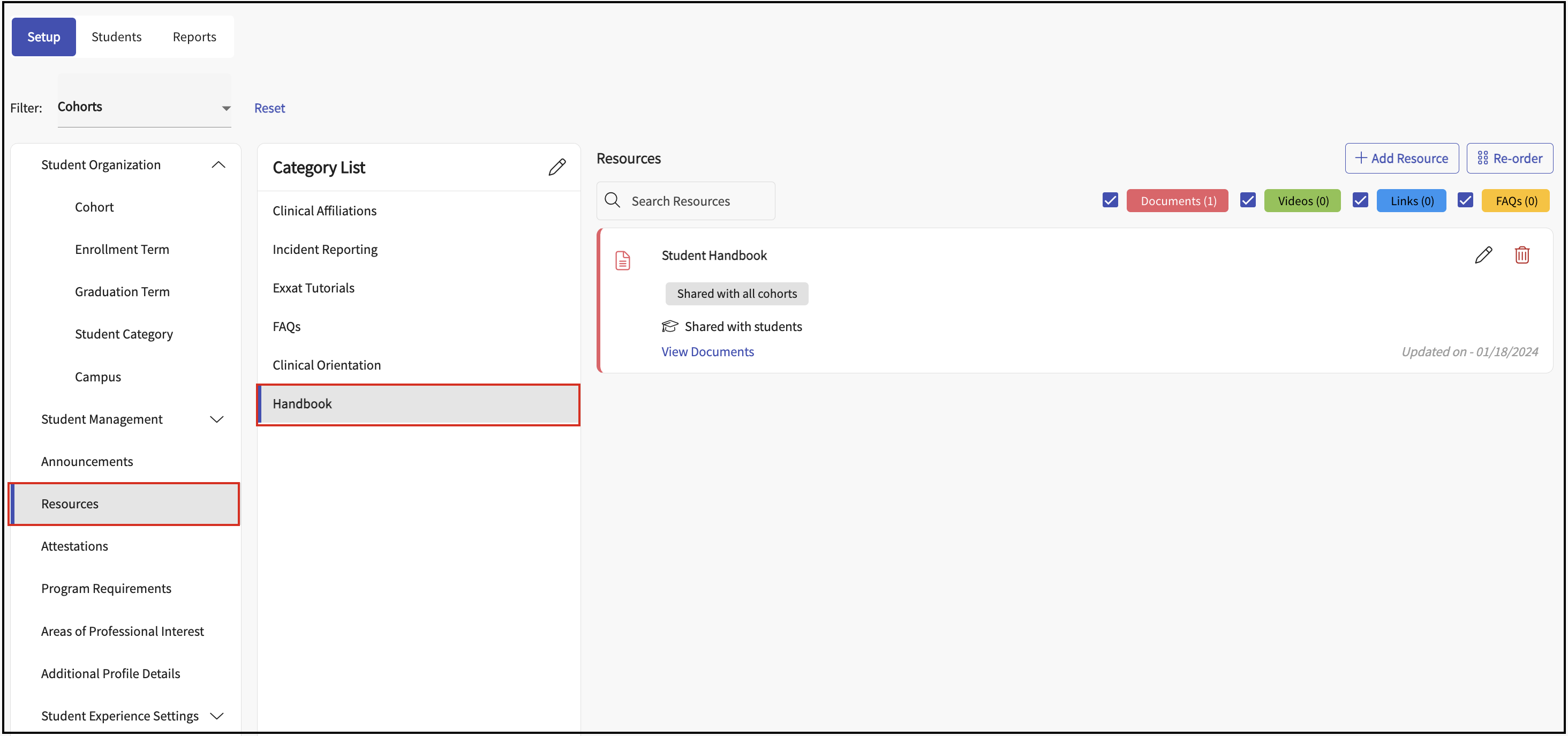
Task: Click the Category List edit pencil icon
Action: tap(556, 167)
